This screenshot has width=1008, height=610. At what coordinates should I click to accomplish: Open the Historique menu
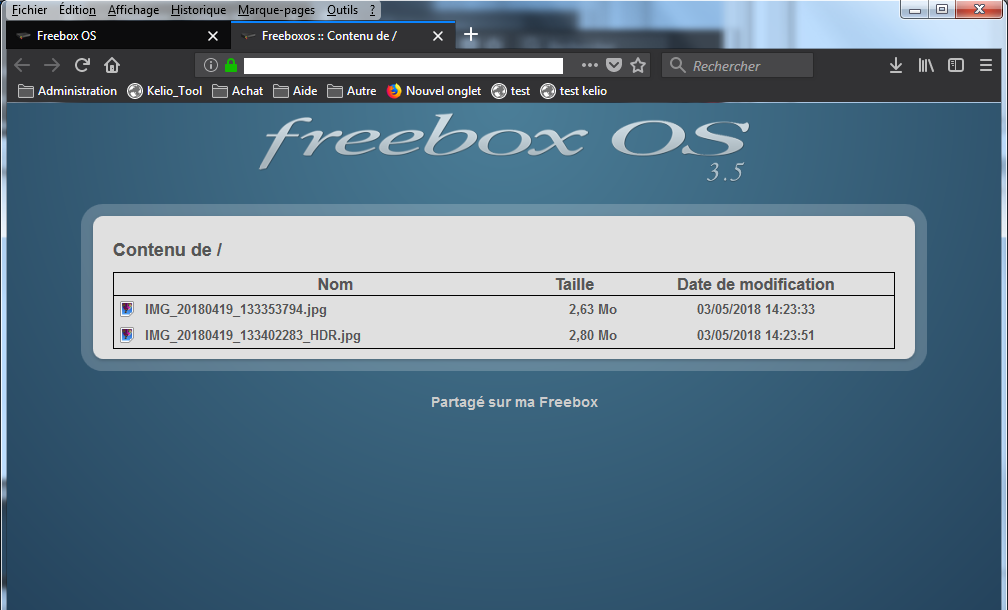click(x=198, y=10)
